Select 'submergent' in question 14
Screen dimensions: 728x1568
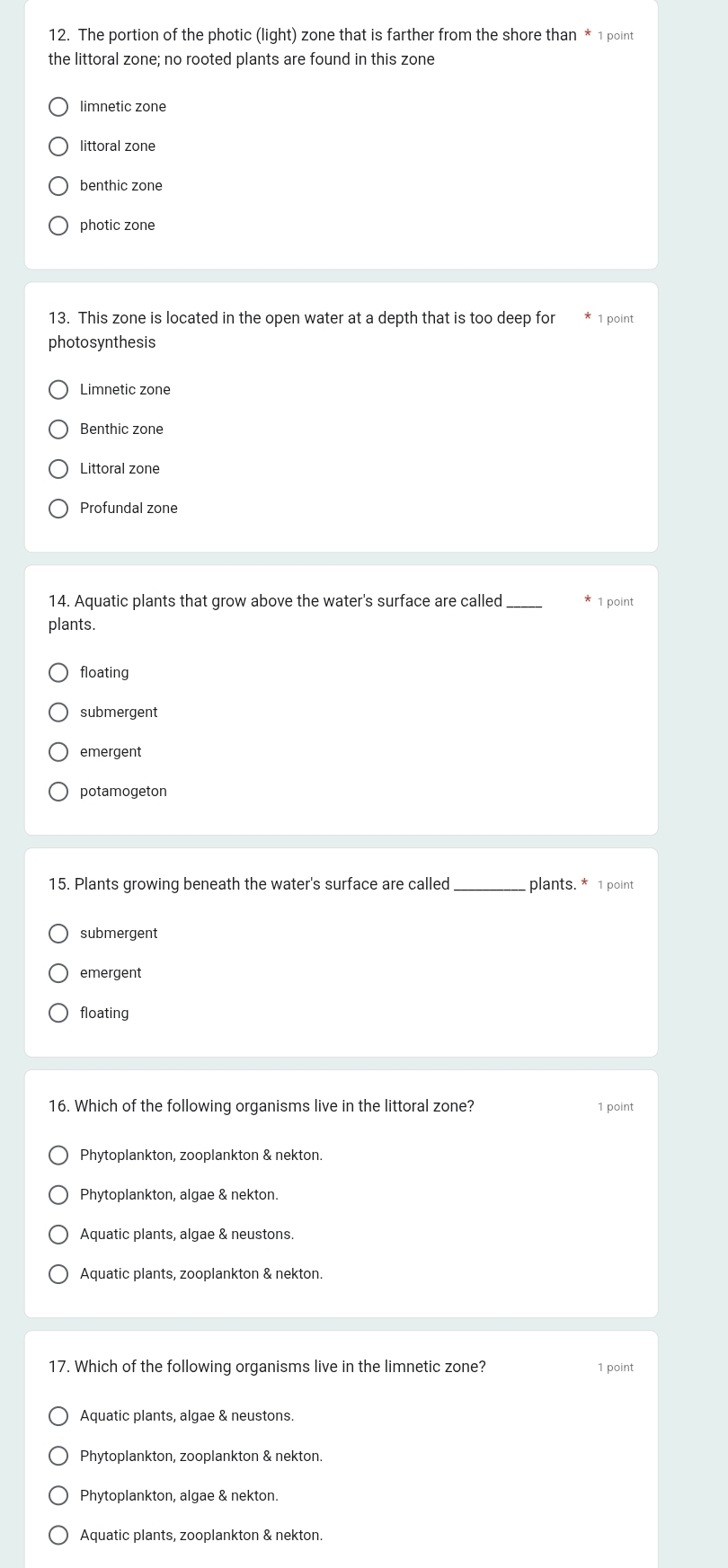click(58, 713)
